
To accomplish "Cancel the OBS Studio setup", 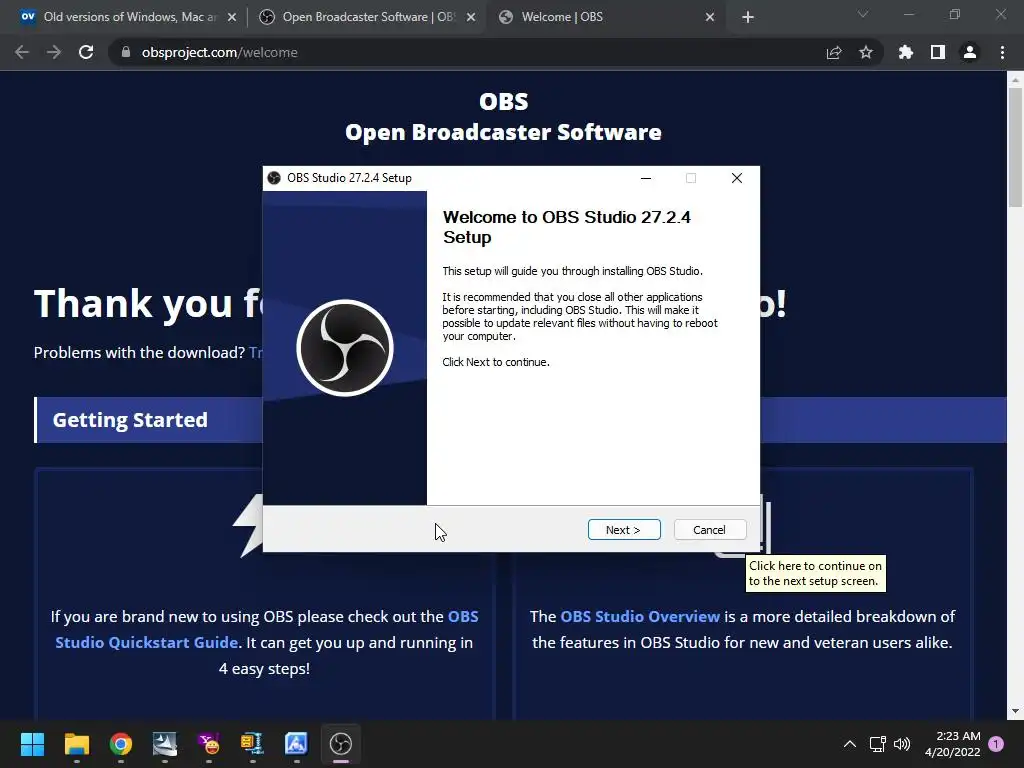I will 709,530.
